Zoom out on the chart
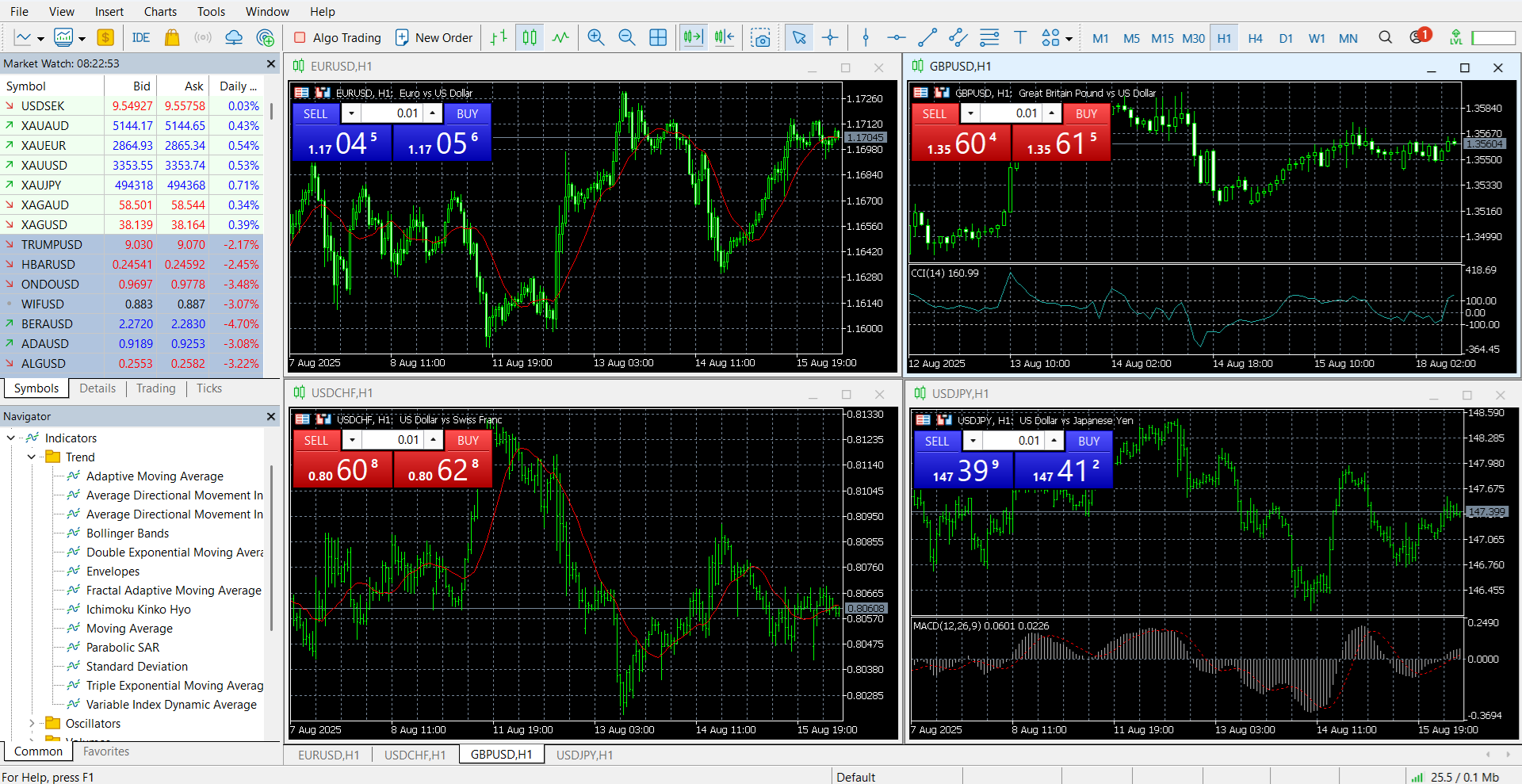1522x784 pixels. [x=627, y=37]
